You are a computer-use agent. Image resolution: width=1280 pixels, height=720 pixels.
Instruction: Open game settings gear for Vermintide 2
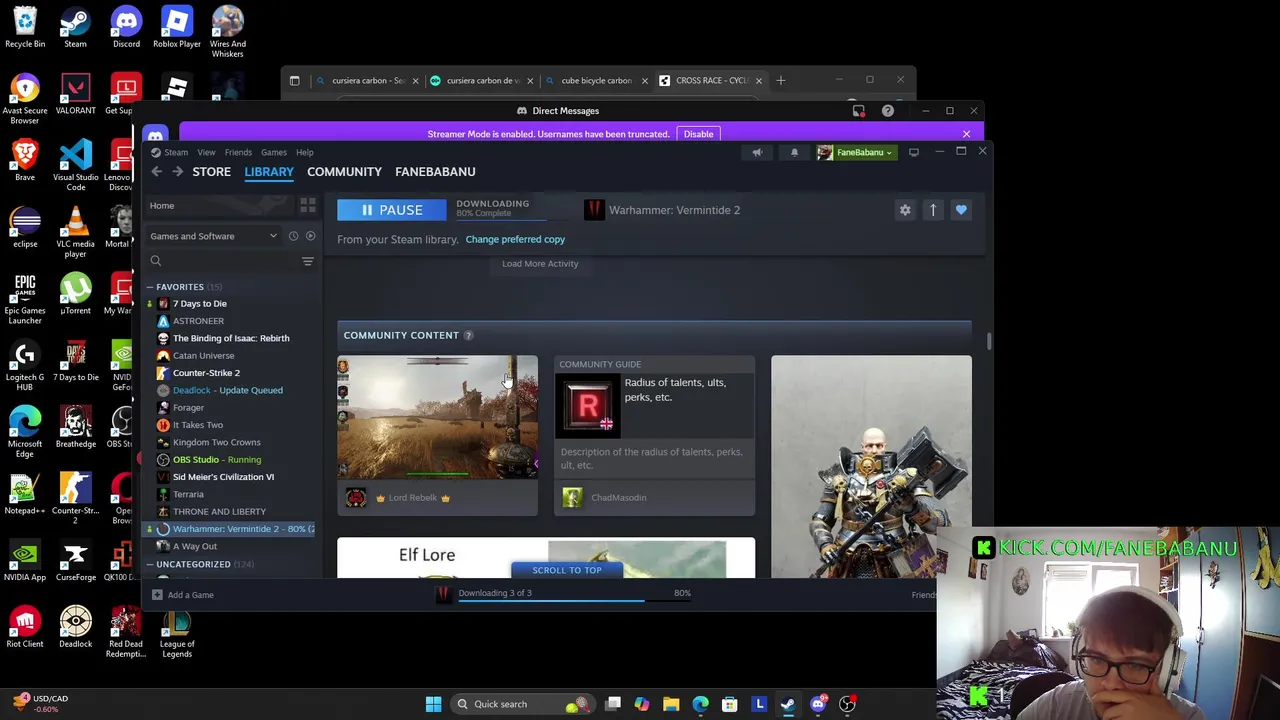pyautogui.click(x=905, y=210)
